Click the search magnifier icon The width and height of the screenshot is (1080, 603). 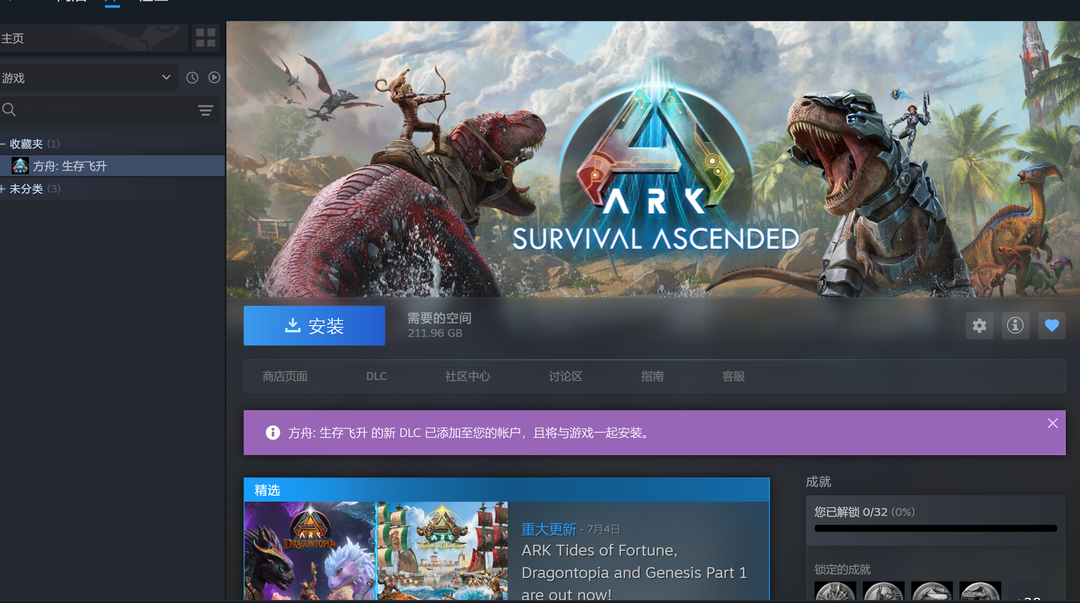click(9, 110)
